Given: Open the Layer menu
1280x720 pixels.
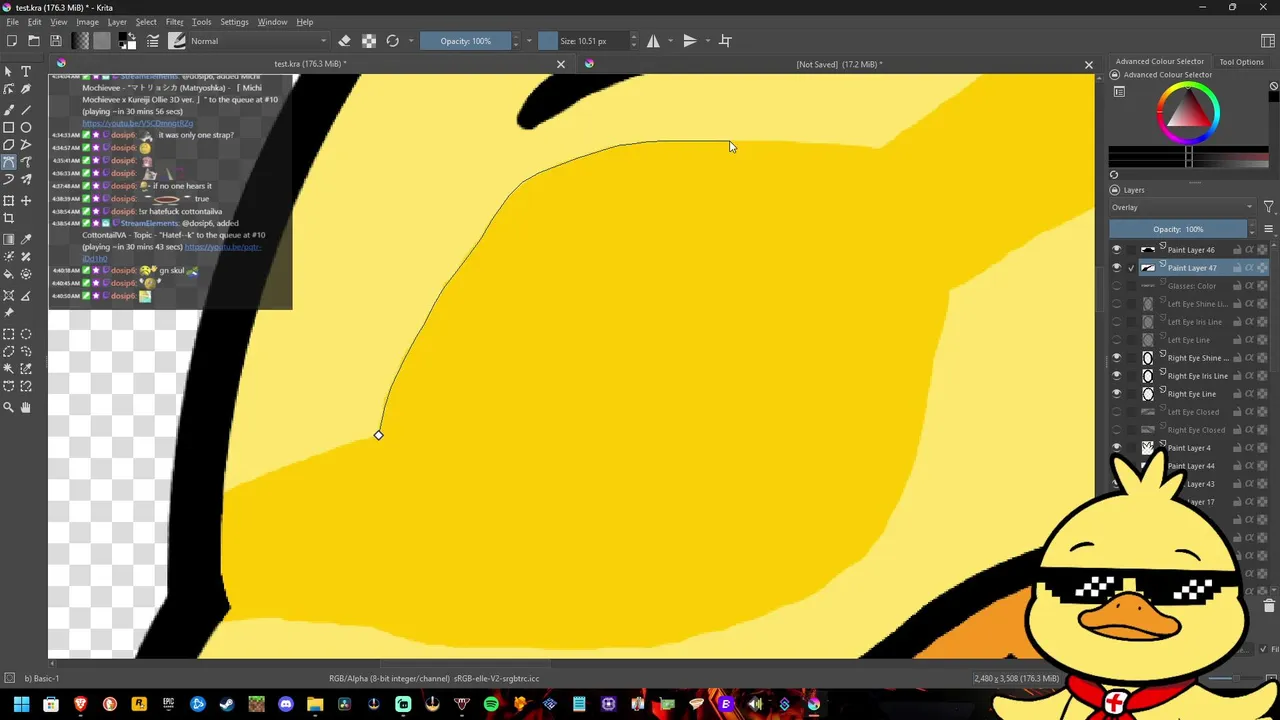Looking at the screenshot, I should 117,22.
